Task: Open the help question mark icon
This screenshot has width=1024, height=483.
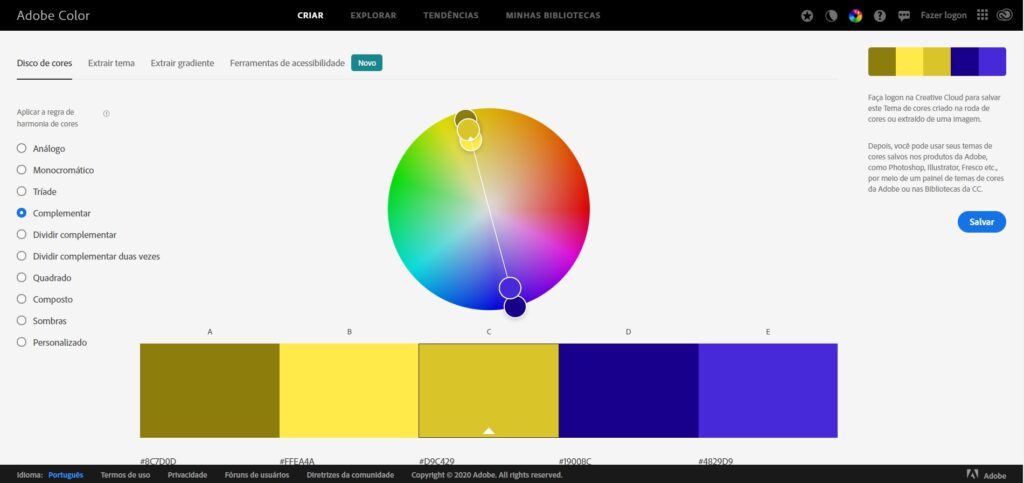Action: 880,16
